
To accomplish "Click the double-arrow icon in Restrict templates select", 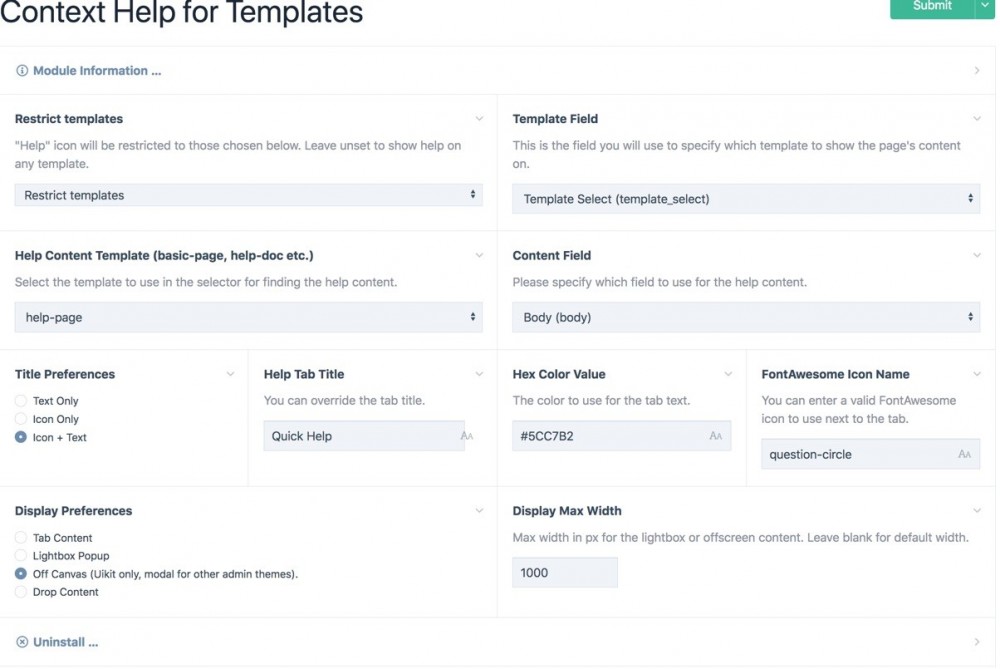I will pos(474,195).
